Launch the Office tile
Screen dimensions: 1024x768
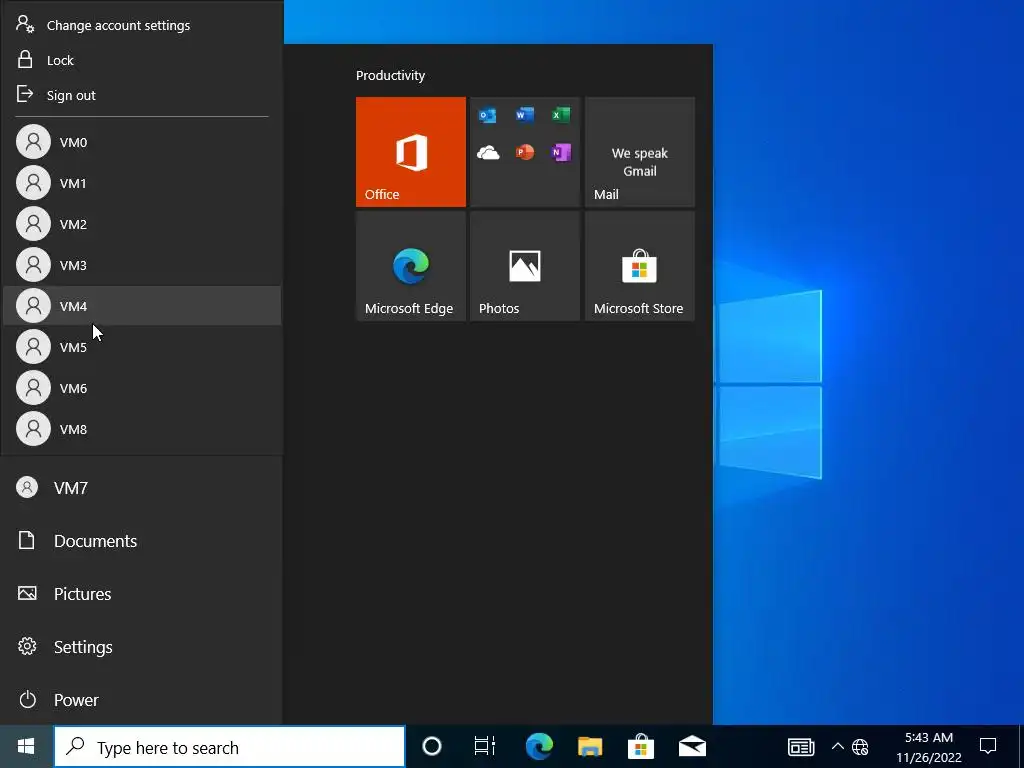[411, 152]
